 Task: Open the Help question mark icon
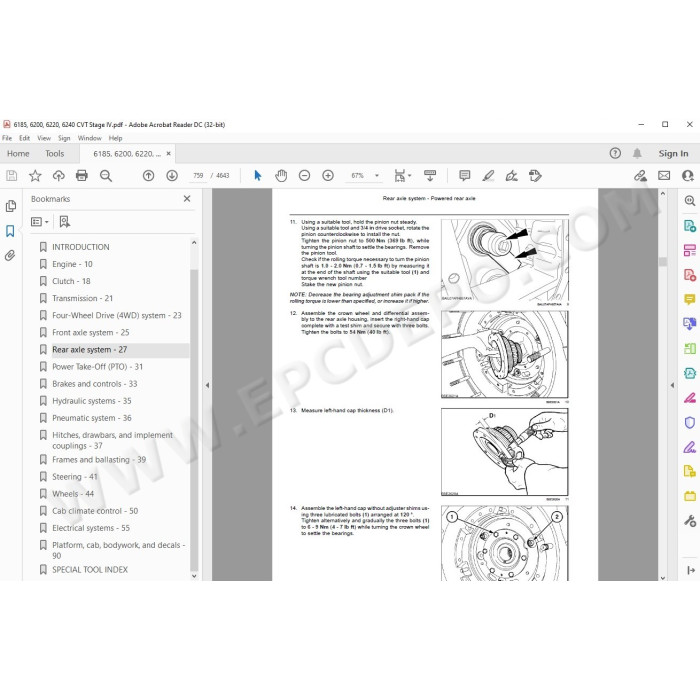tap(615, 153)
